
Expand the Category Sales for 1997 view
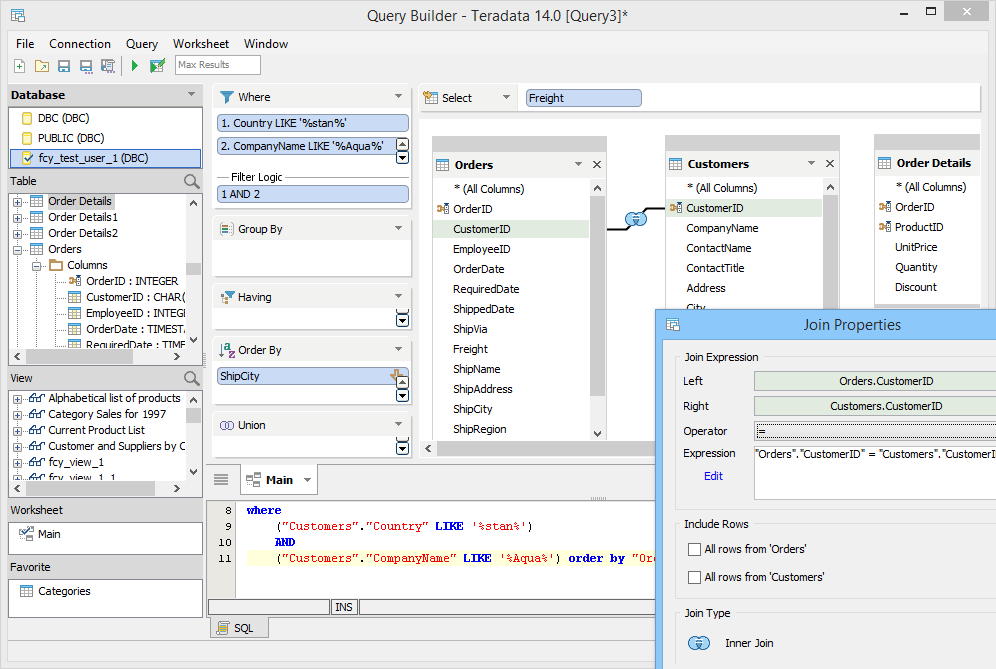(17, 415)
